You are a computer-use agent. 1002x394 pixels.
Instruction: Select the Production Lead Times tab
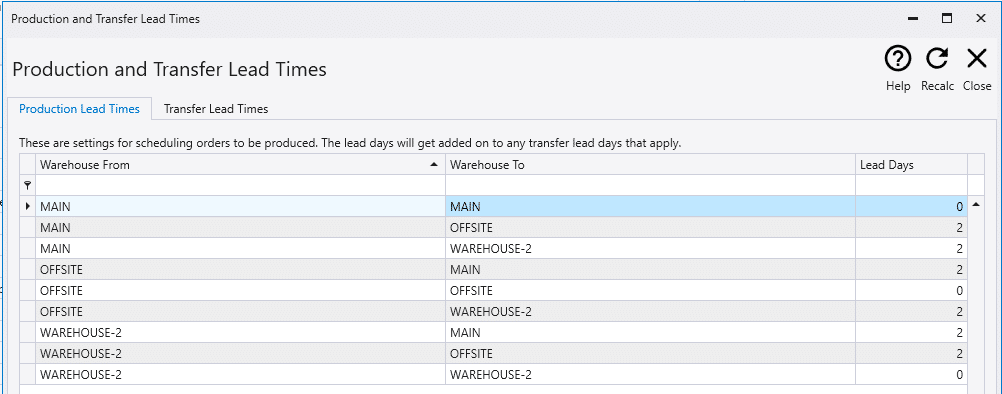79,109
